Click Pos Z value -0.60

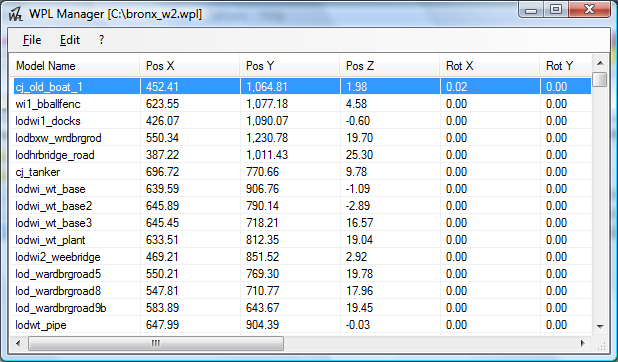[358, 121]
